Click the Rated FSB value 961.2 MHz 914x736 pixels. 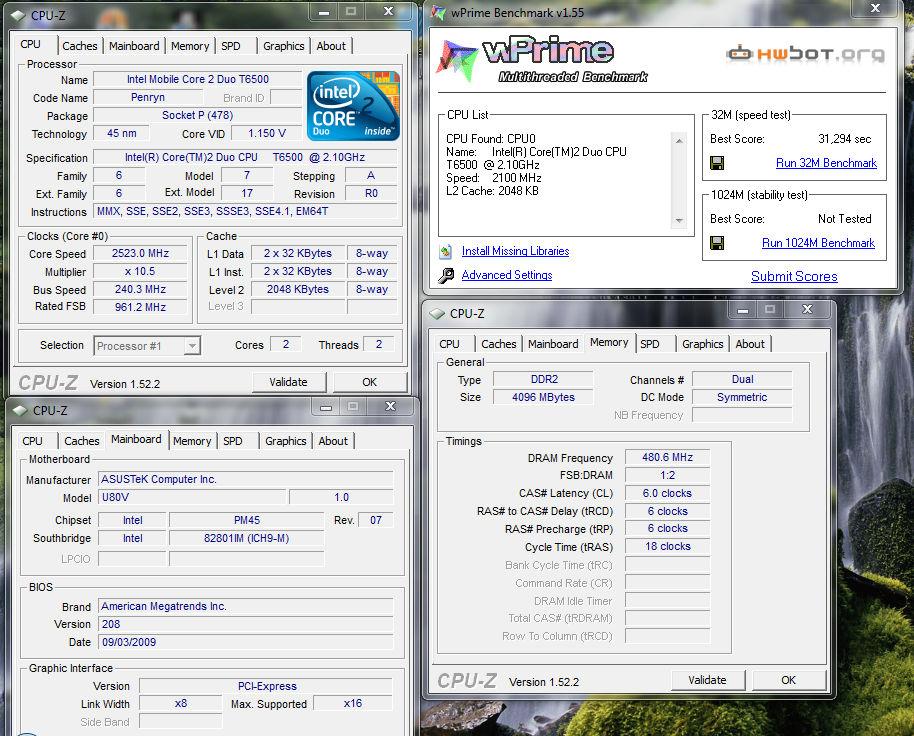coord(140,307)
